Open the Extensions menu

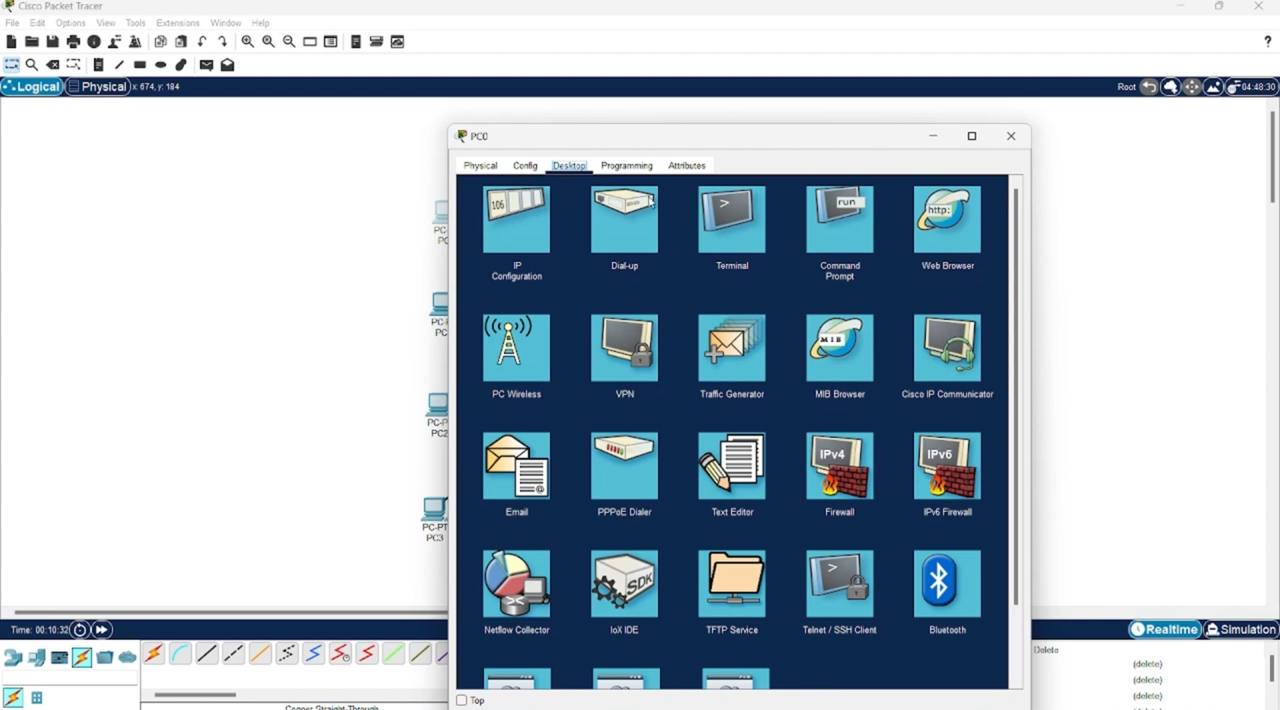pos(177,23)
